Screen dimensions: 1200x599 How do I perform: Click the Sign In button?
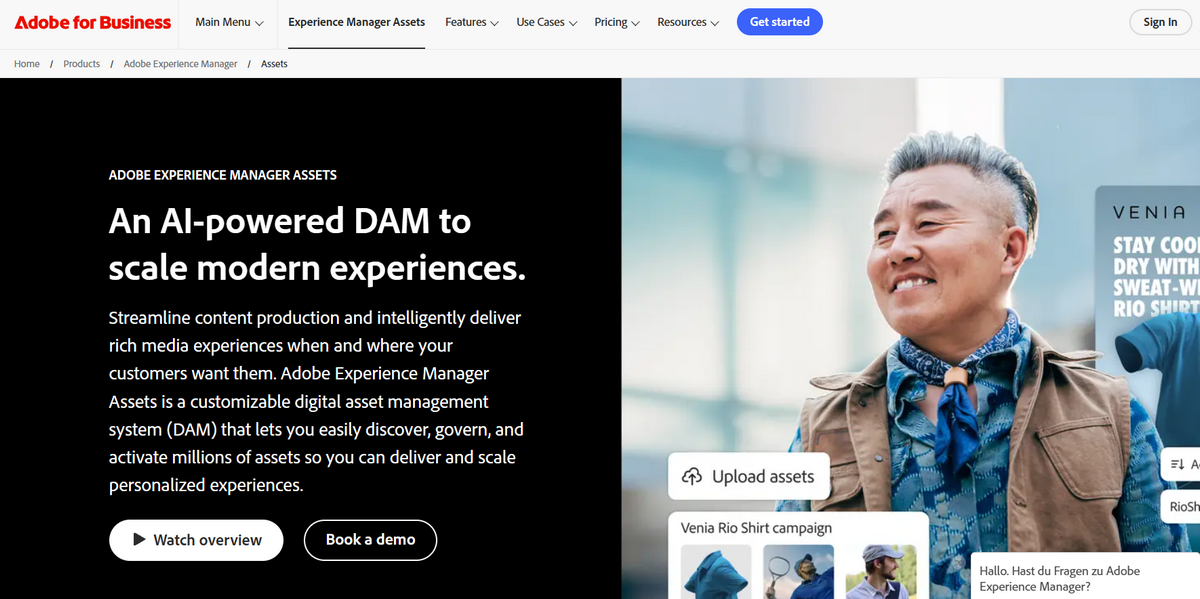click(x=1160, y=22)
